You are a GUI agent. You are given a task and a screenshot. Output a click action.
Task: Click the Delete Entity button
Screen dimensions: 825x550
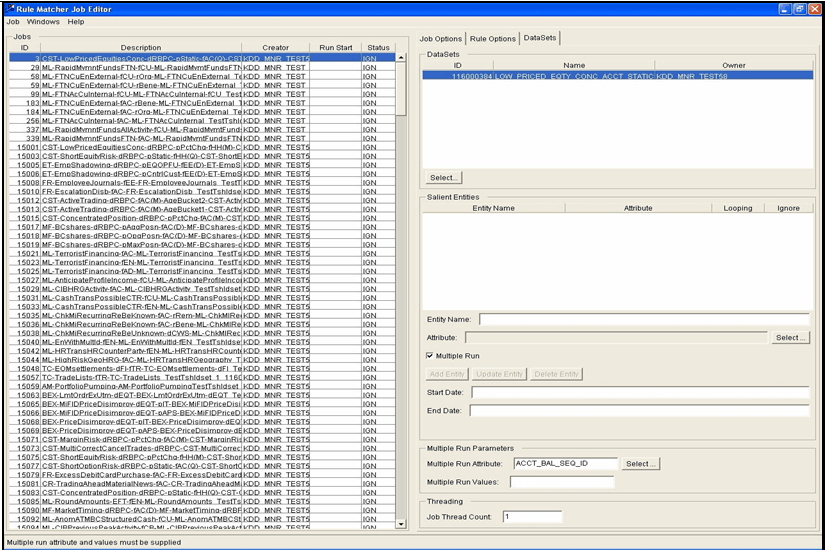coord(556,374)
